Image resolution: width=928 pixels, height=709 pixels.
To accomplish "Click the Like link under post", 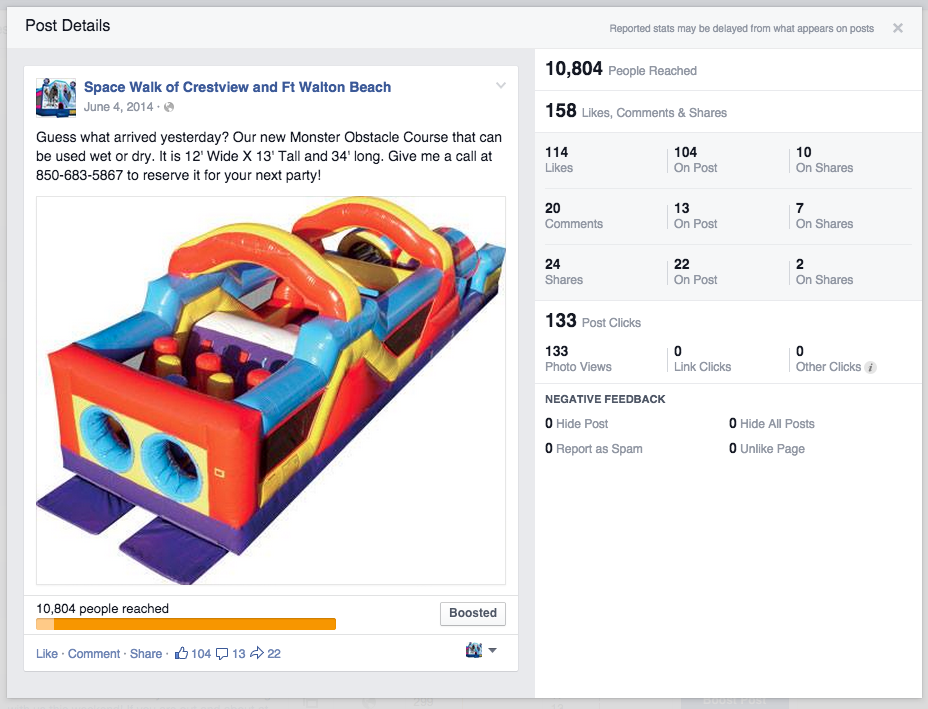I will pos(47,653).
